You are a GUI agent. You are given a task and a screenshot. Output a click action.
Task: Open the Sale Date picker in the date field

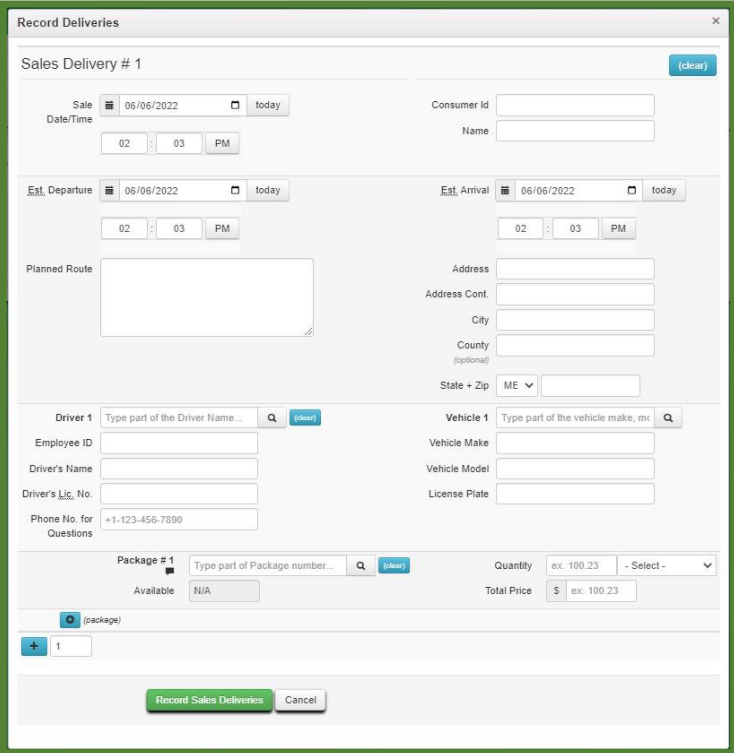pos(235,105)
